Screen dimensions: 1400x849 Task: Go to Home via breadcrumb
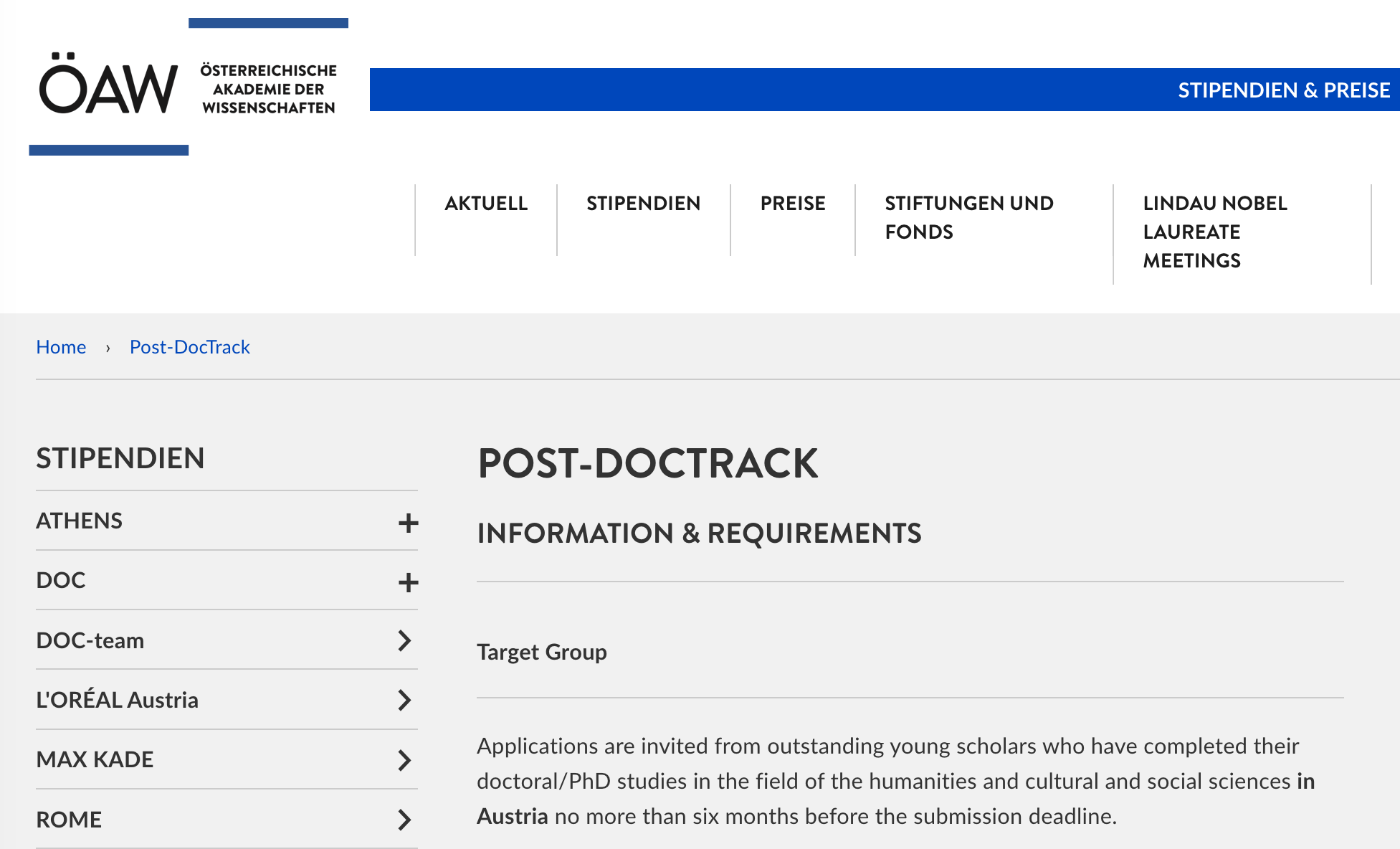point(61,347)
